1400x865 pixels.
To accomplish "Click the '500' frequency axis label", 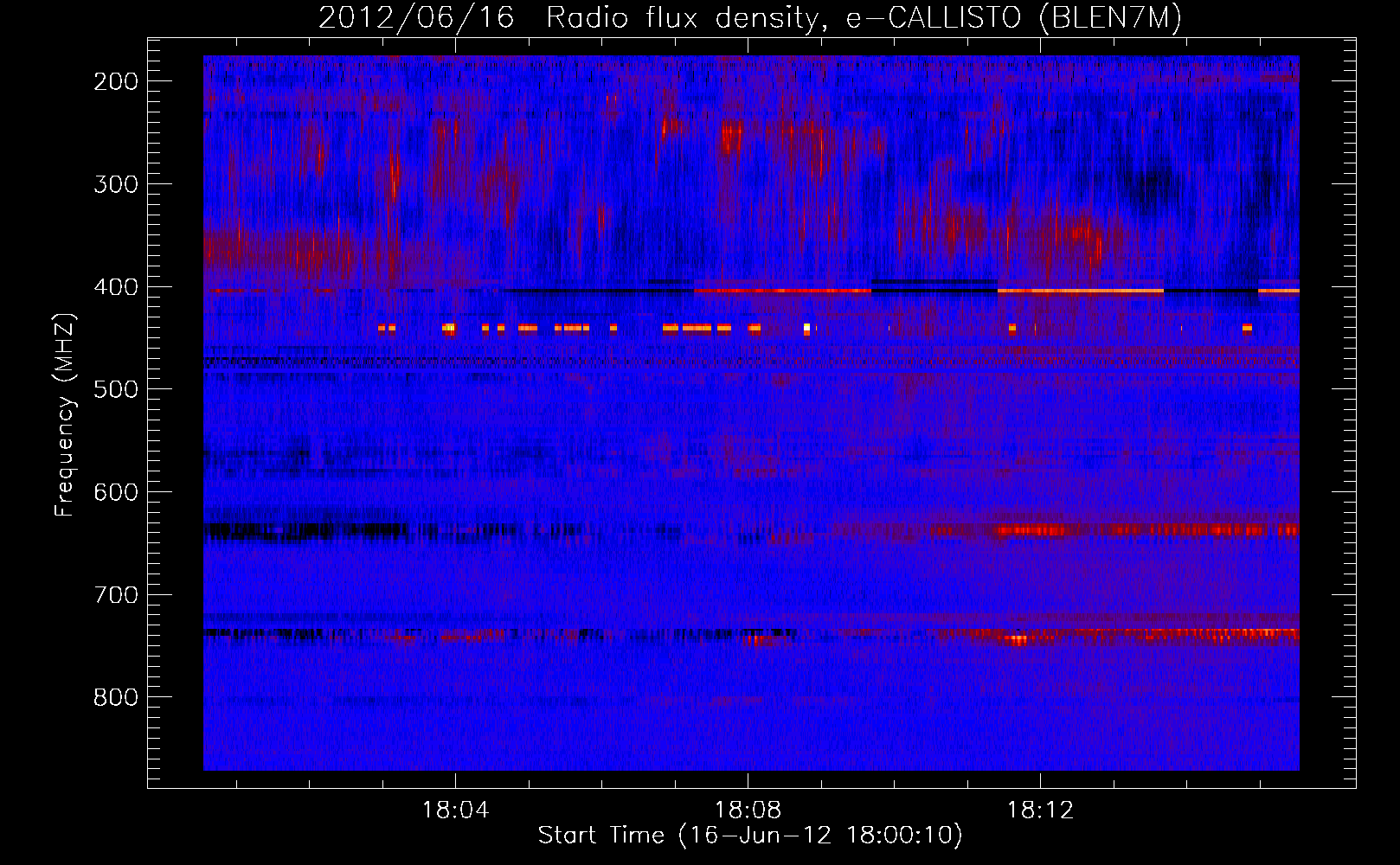I will click(x=115, y=389).
